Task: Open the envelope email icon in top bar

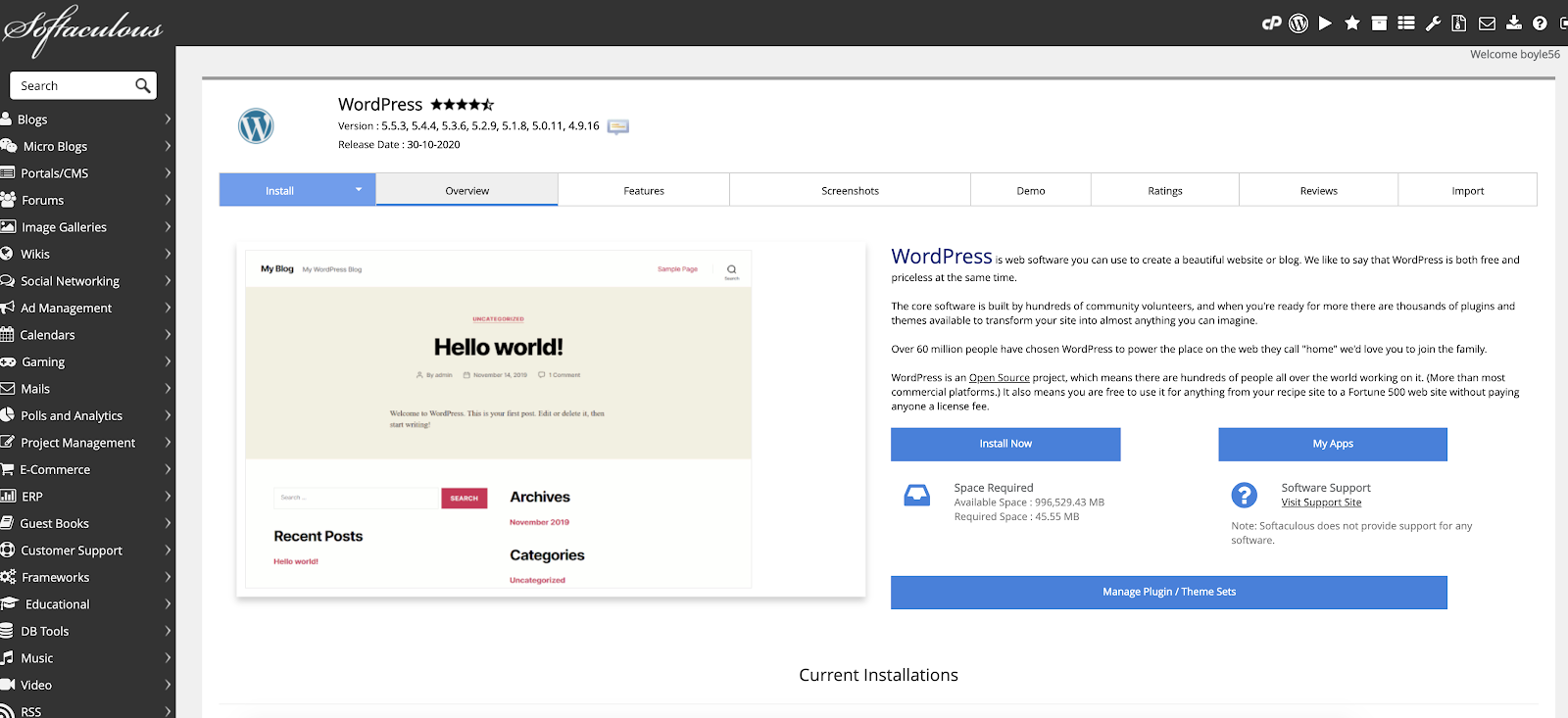Action: 1487,24
